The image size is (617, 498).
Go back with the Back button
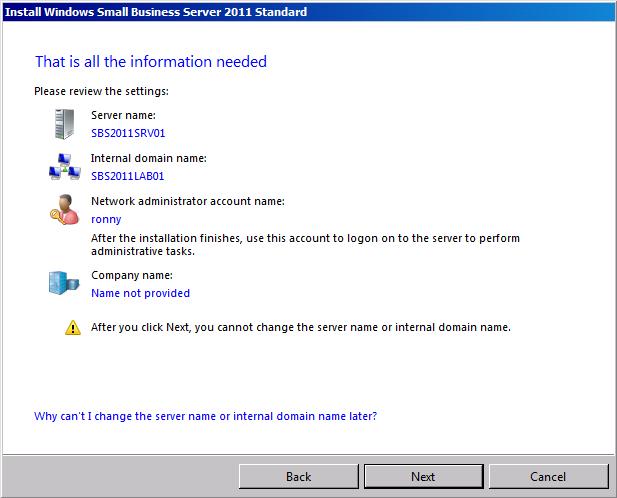pyautogui.click(x=299, y=476)
